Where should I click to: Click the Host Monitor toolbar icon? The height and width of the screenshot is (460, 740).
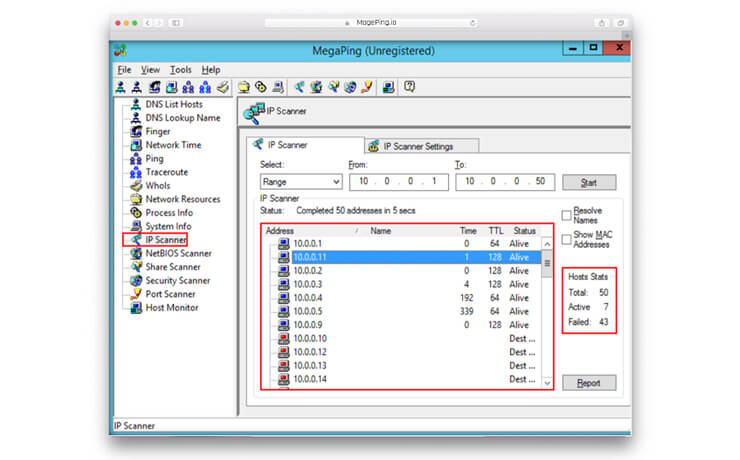pos(388,87)
